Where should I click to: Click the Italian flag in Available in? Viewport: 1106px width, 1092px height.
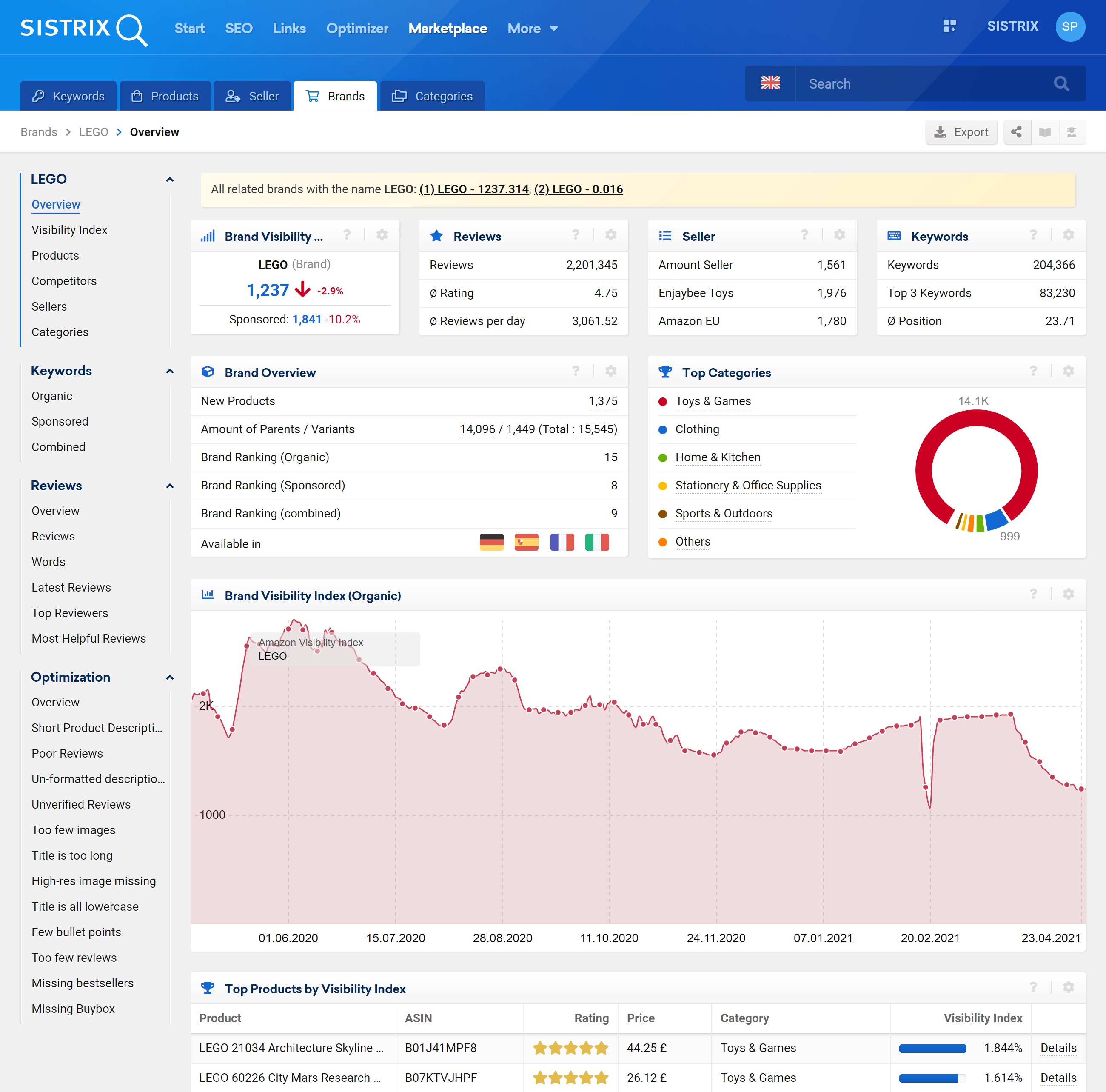point(597,542)
